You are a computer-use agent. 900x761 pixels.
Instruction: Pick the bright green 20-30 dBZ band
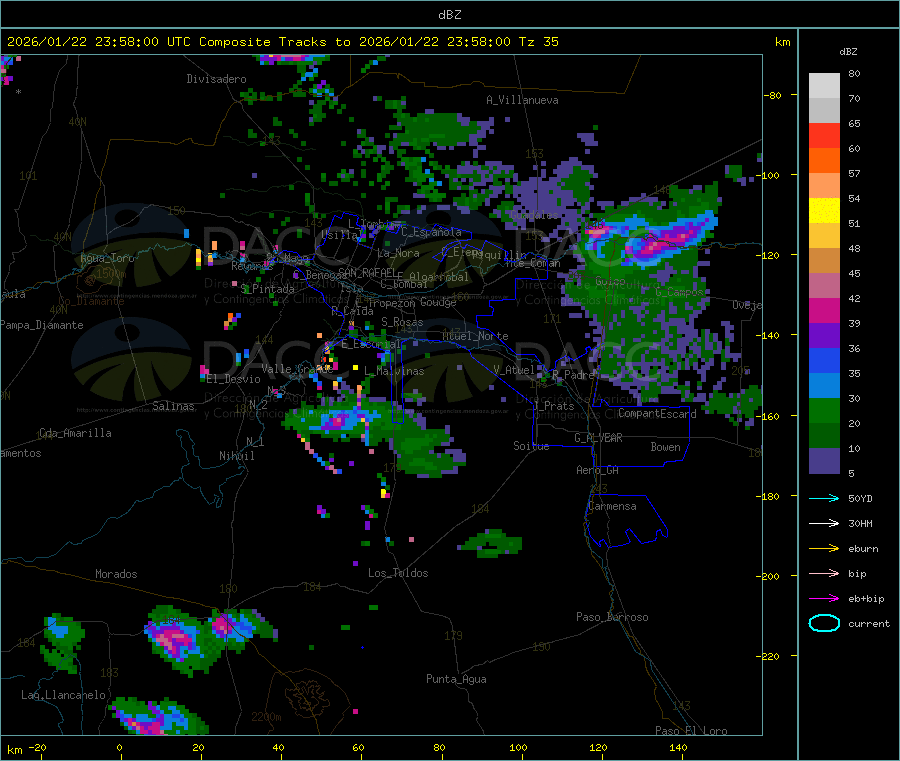click(824, 410)
